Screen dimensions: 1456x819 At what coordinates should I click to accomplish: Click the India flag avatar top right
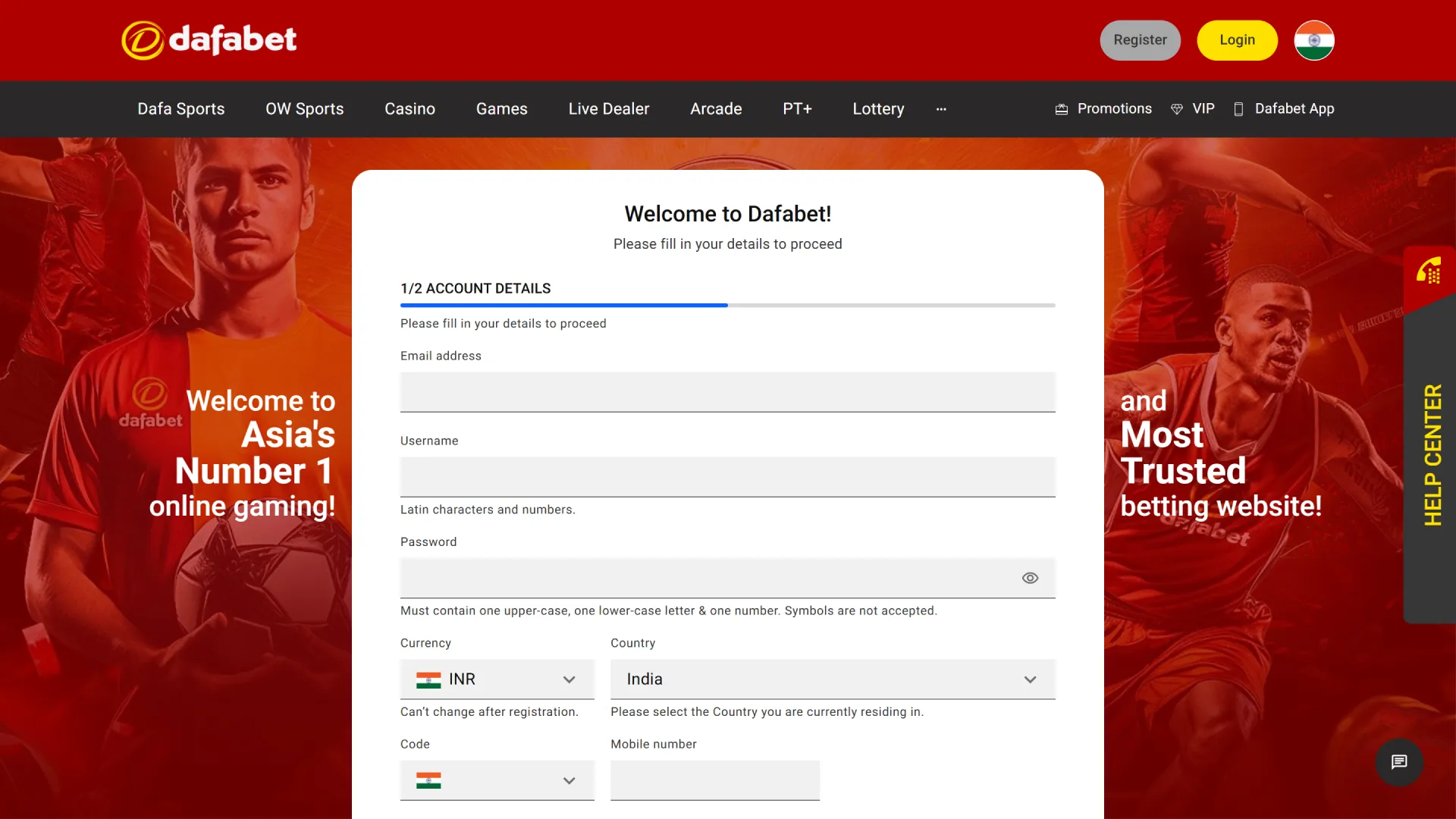[1313, 40]
